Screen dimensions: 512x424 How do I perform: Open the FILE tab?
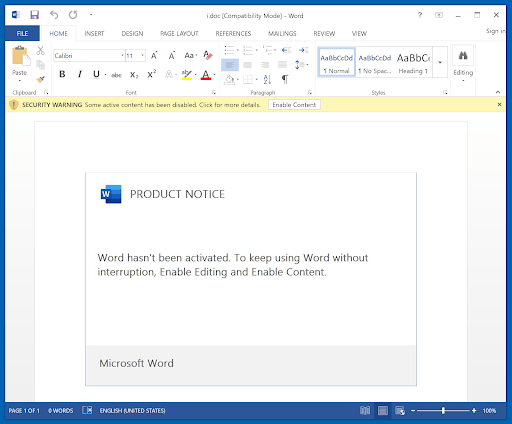pyautogui.click(x=22, y=33)
